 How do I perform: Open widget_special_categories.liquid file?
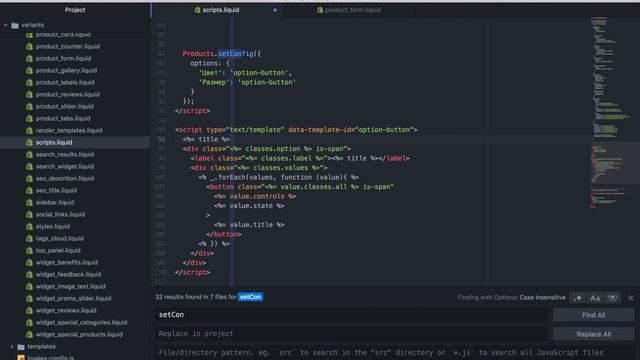[81, 322]
